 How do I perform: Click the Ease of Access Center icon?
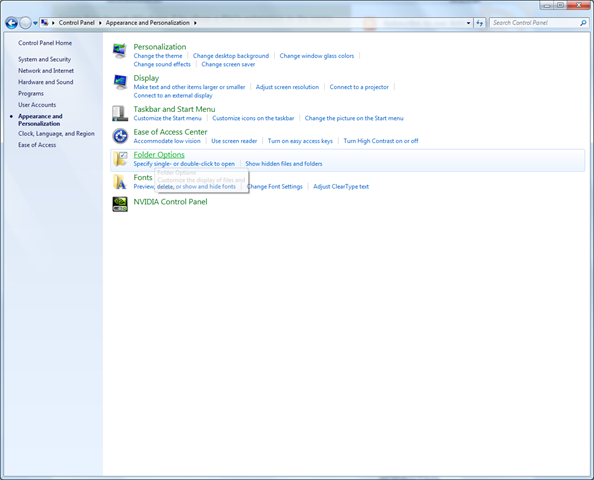[120, 136]
